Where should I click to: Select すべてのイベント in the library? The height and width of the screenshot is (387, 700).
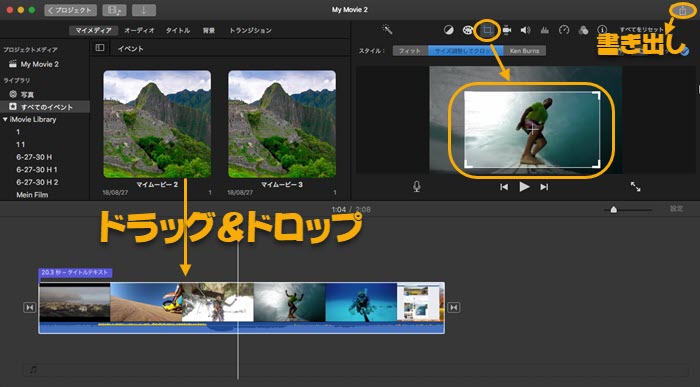coord(45,107)
